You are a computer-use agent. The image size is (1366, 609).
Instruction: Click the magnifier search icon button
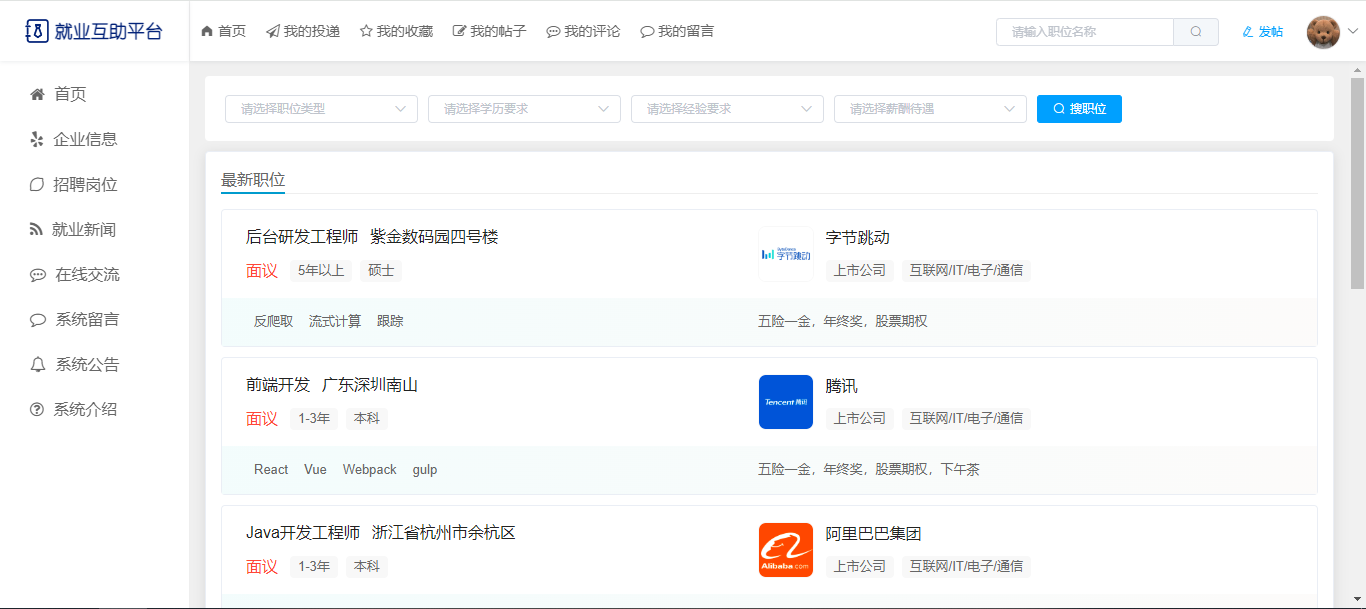1196,32
